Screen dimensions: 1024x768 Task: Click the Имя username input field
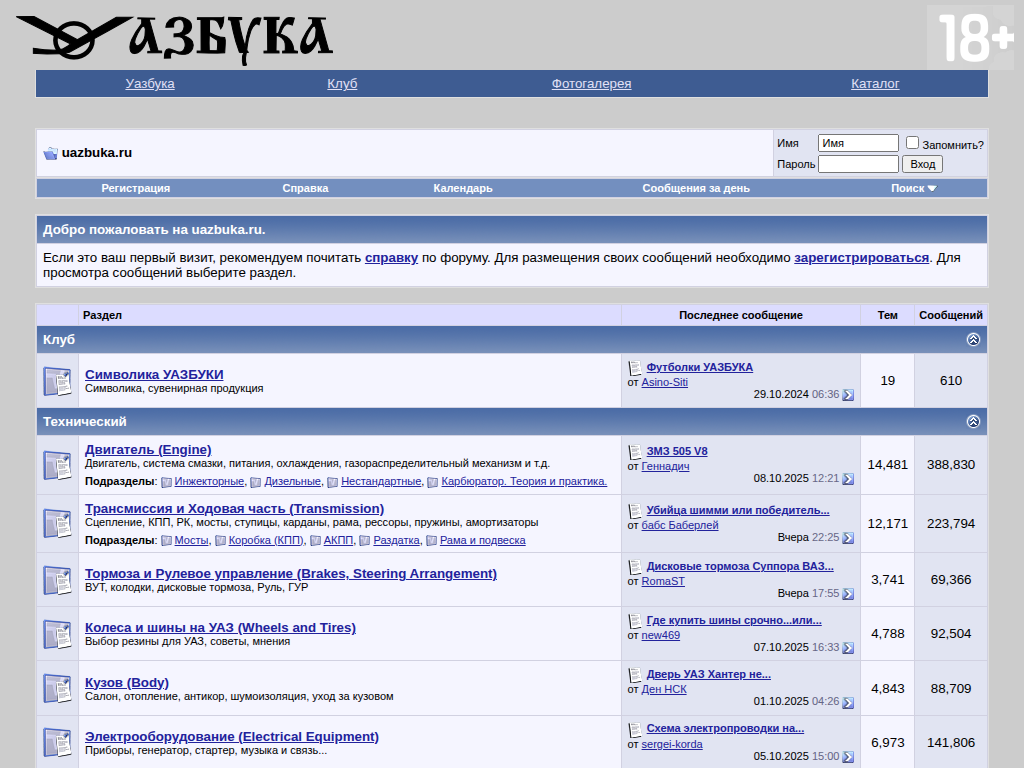pos(857,143)
